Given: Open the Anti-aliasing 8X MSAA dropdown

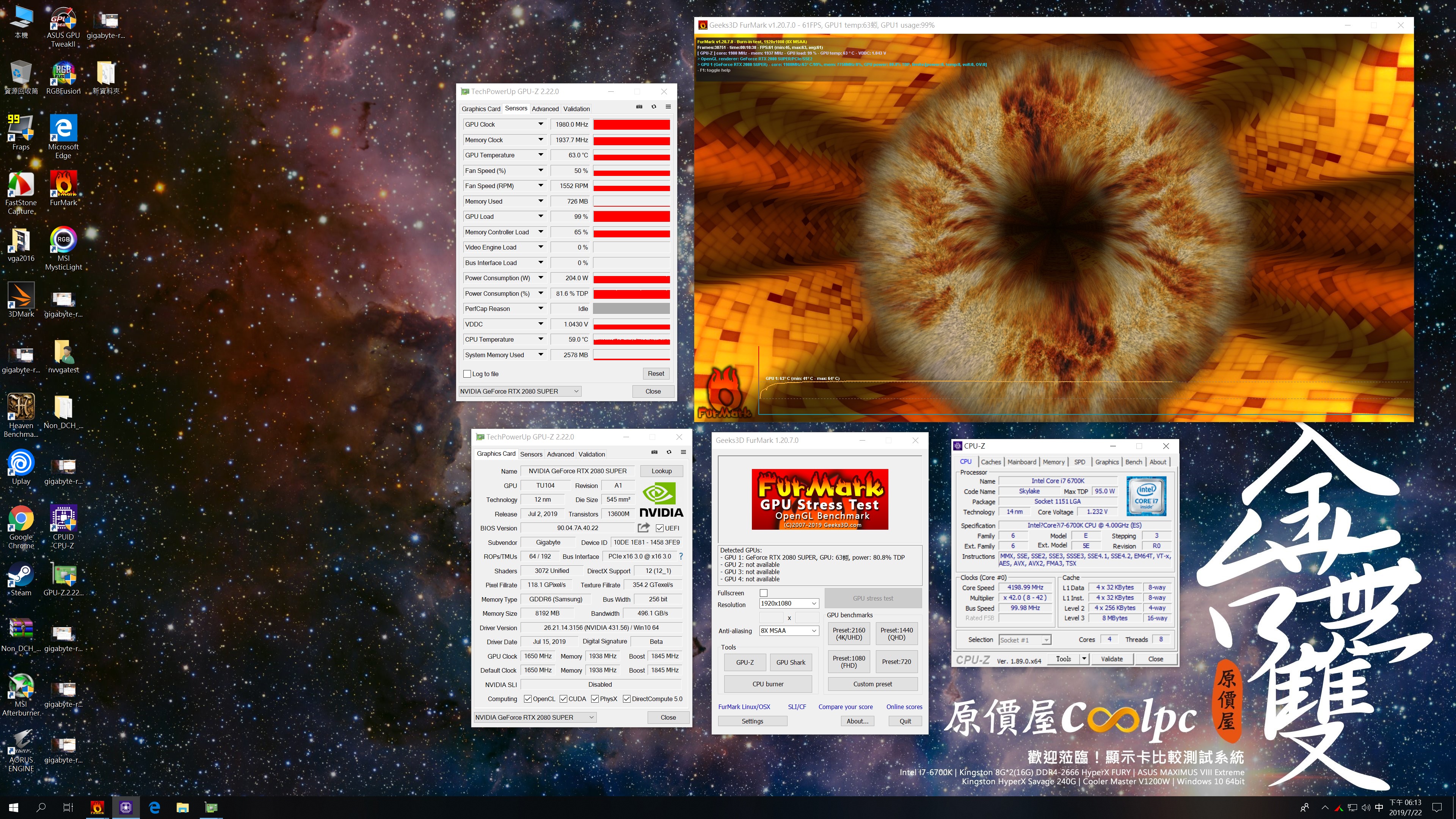Looking at the screenshot, I should (789, 631).
